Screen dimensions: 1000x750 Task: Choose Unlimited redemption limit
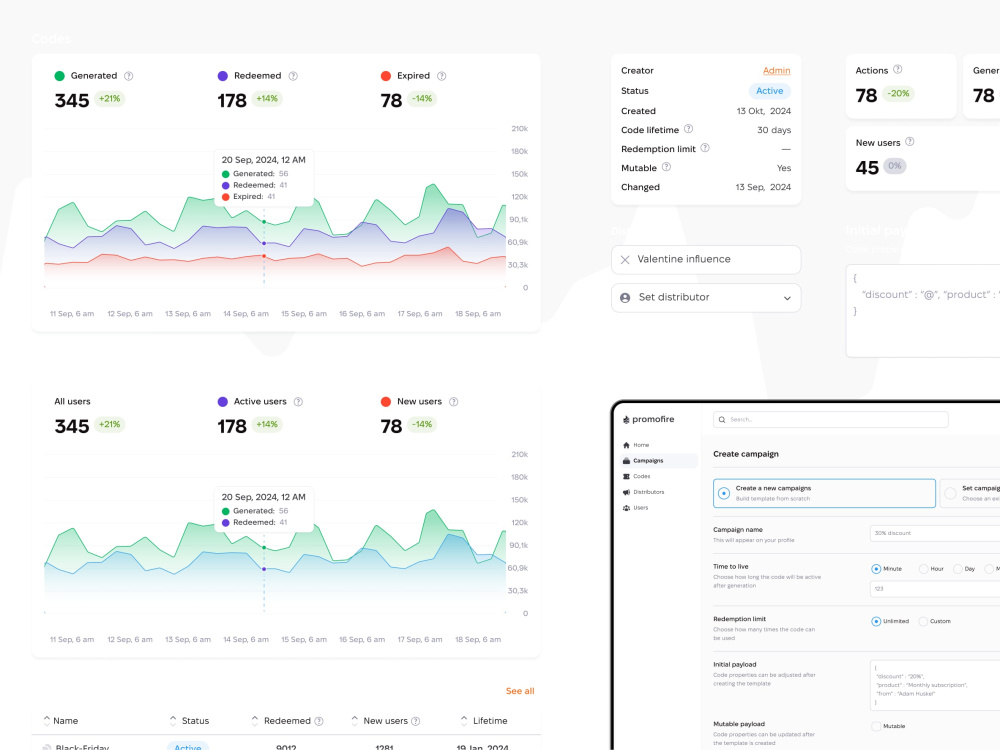coord(876,621)
